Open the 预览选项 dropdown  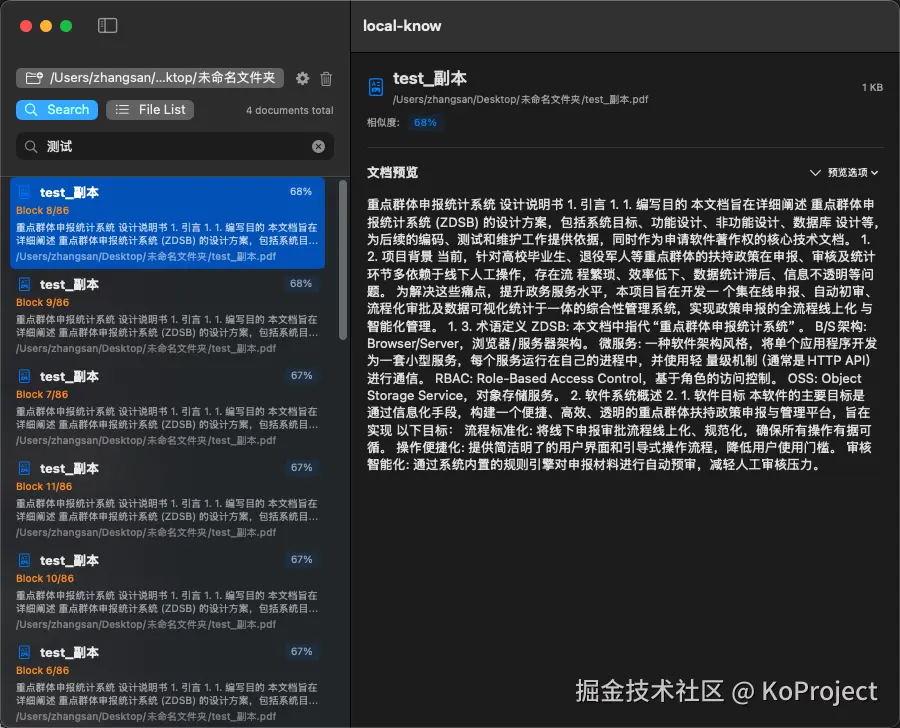[x=848, y=171]
